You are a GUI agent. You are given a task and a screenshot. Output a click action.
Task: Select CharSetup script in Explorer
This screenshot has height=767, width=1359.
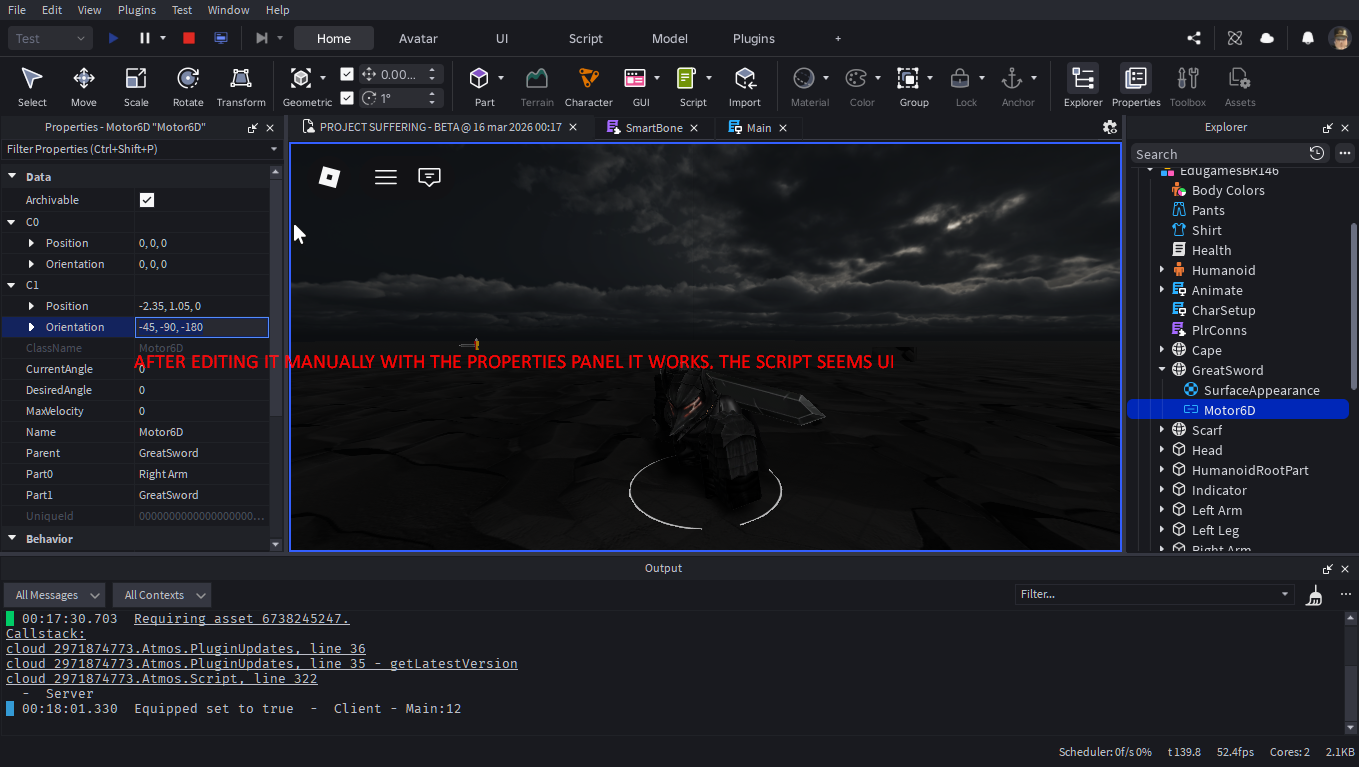coord(1213,310)
